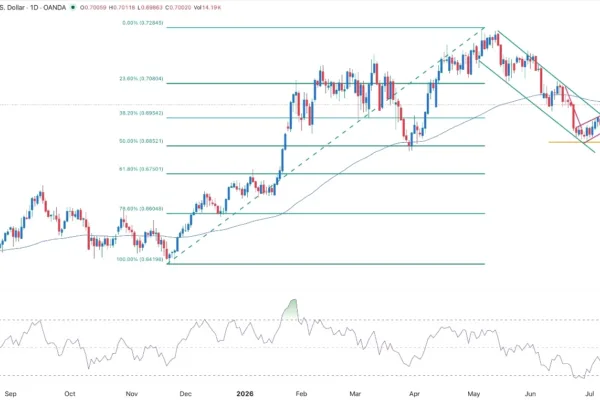Select the 61.80% (0.67501) Fibonacci label
Viewport: 600px width, 400px height.
tap(141, 169)
